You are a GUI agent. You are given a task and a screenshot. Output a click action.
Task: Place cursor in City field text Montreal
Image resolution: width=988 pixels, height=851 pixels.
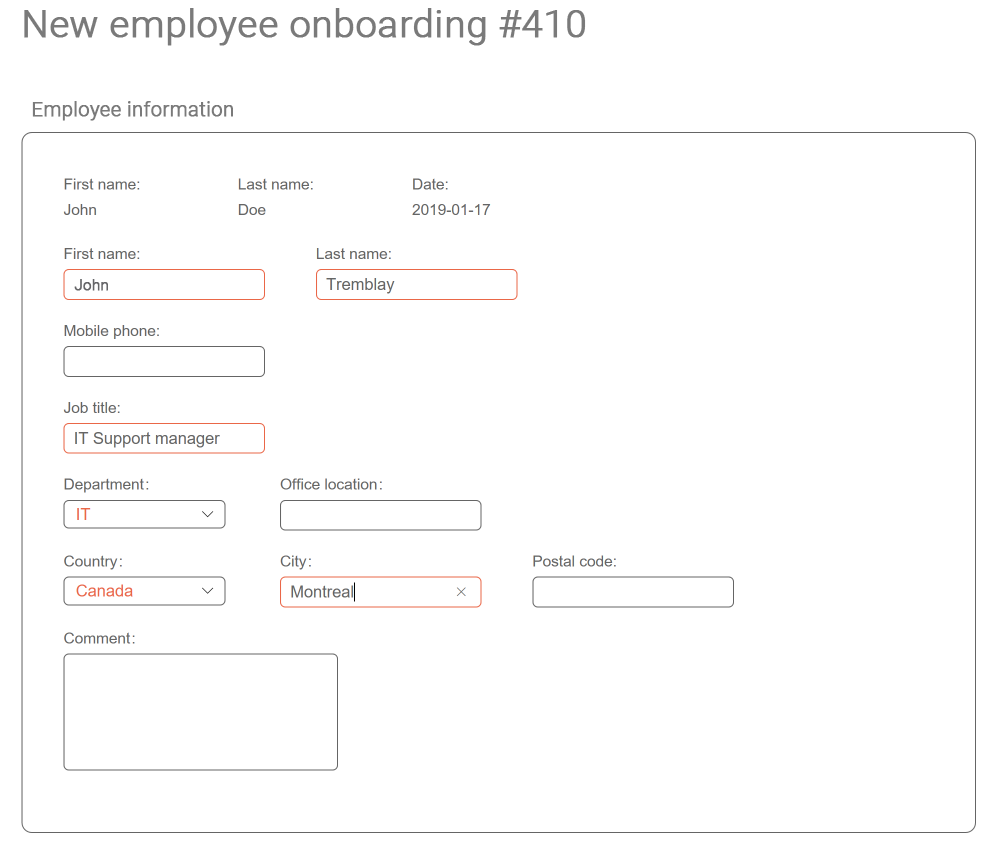pos(322,592)
